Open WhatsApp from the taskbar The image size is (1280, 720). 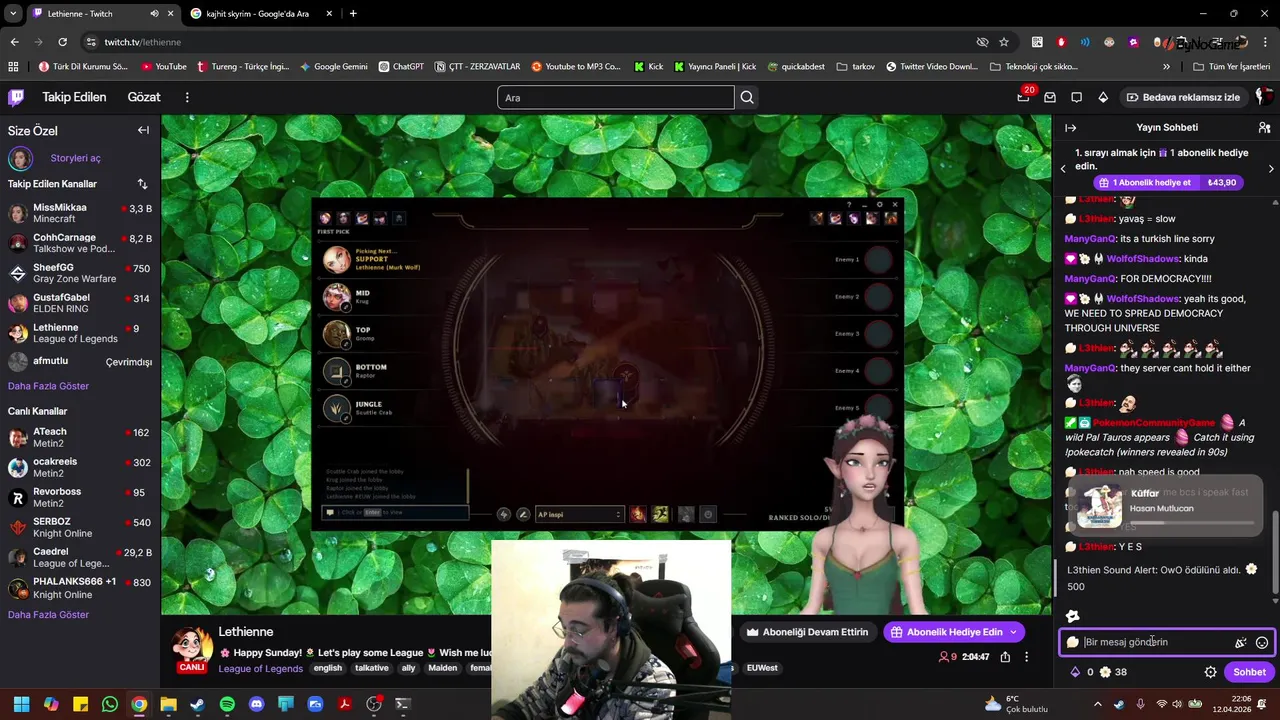110,704
